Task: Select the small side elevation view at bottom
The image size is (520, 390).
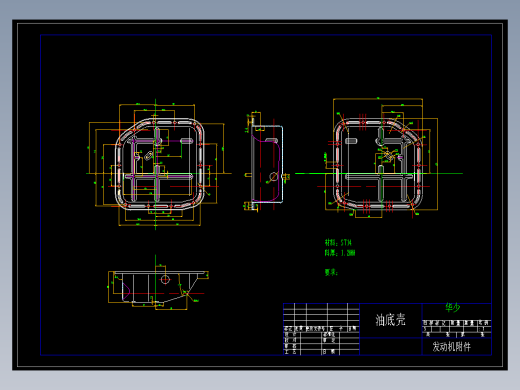Action: [x=159, y=286]
